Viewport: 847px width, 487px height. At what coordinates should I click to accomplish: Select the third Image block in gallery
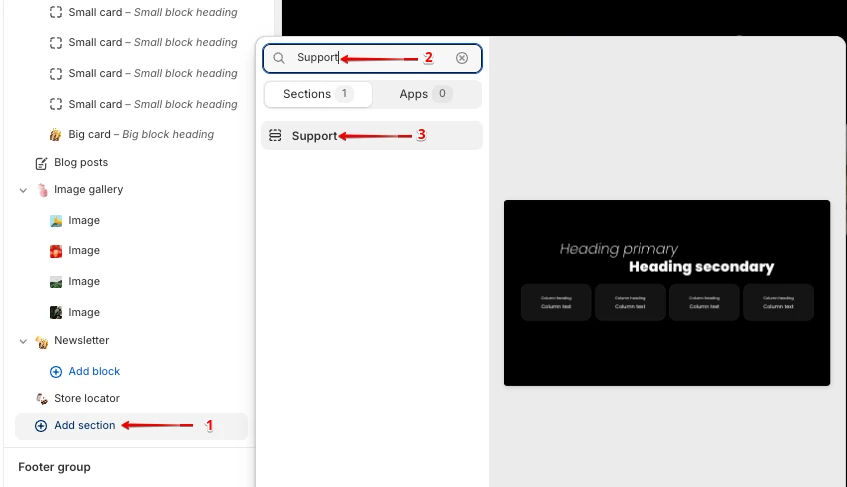84,281
